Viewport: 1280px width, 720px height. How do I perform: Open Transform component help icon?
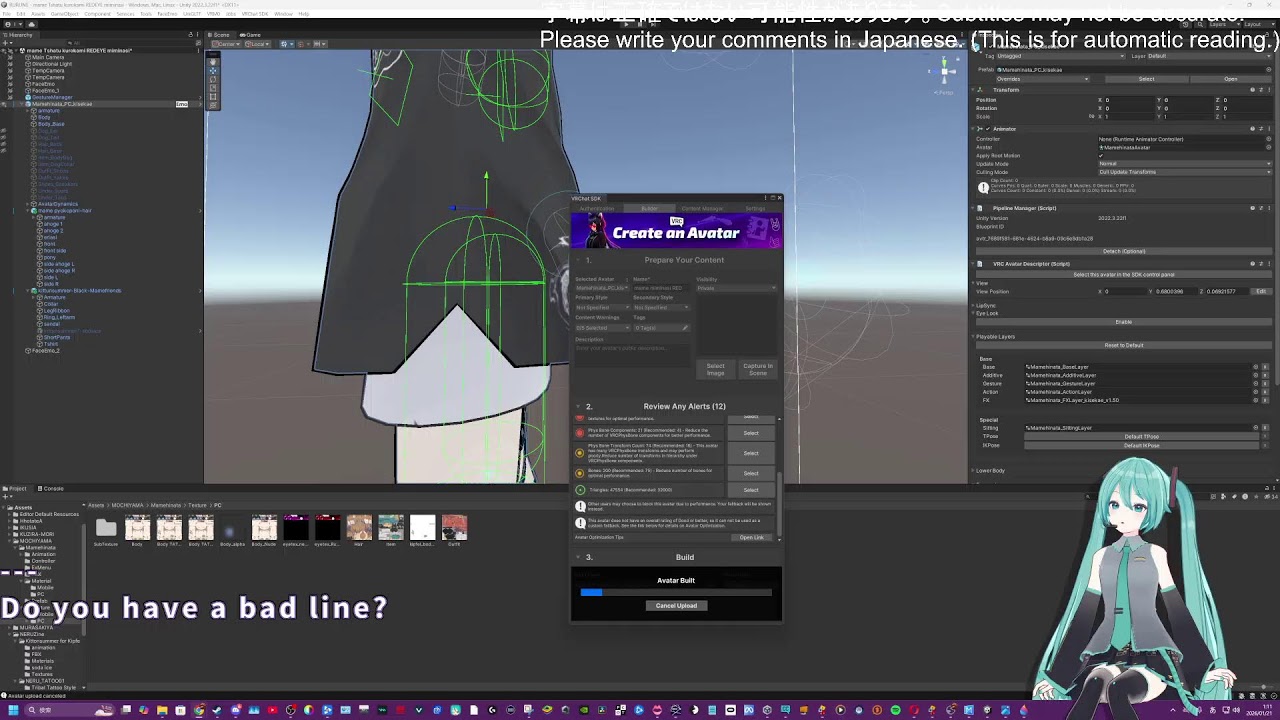[1252, 90]
